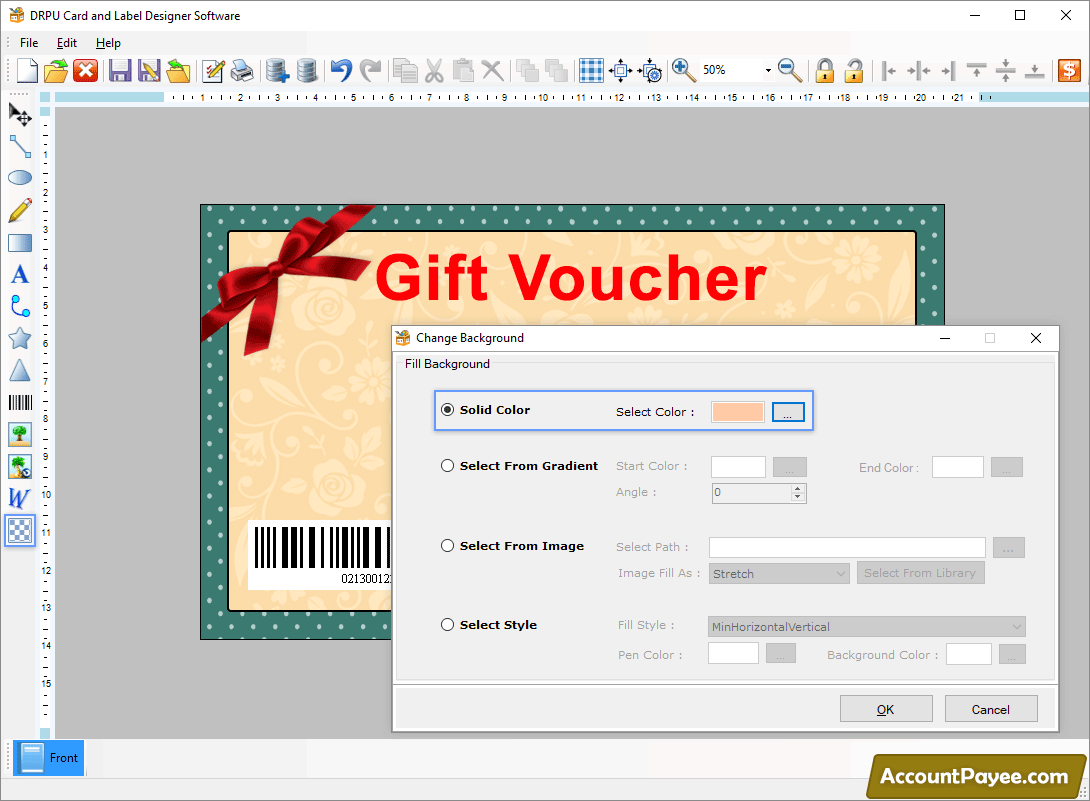
Task: Click the print icon in toolbar
Action: (x=242, y=70)
